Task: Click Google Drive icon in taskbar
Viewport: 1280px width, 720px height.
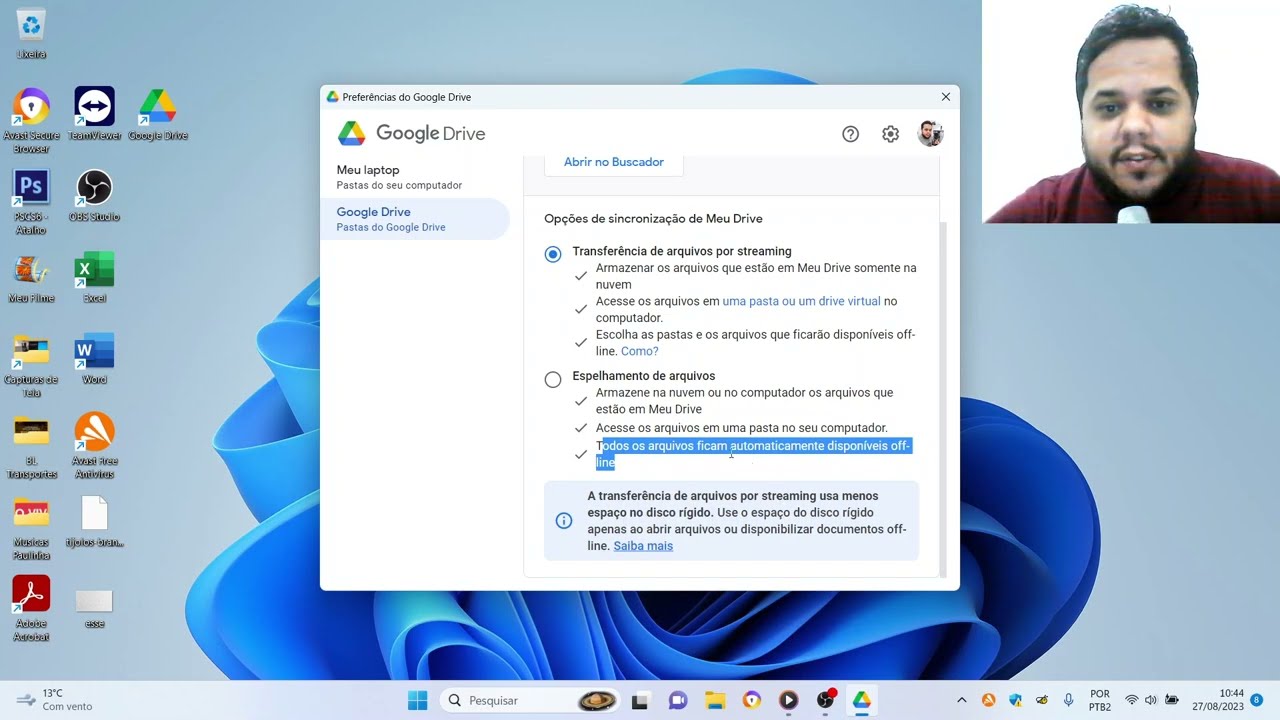Action: click(x=861, y=700)
